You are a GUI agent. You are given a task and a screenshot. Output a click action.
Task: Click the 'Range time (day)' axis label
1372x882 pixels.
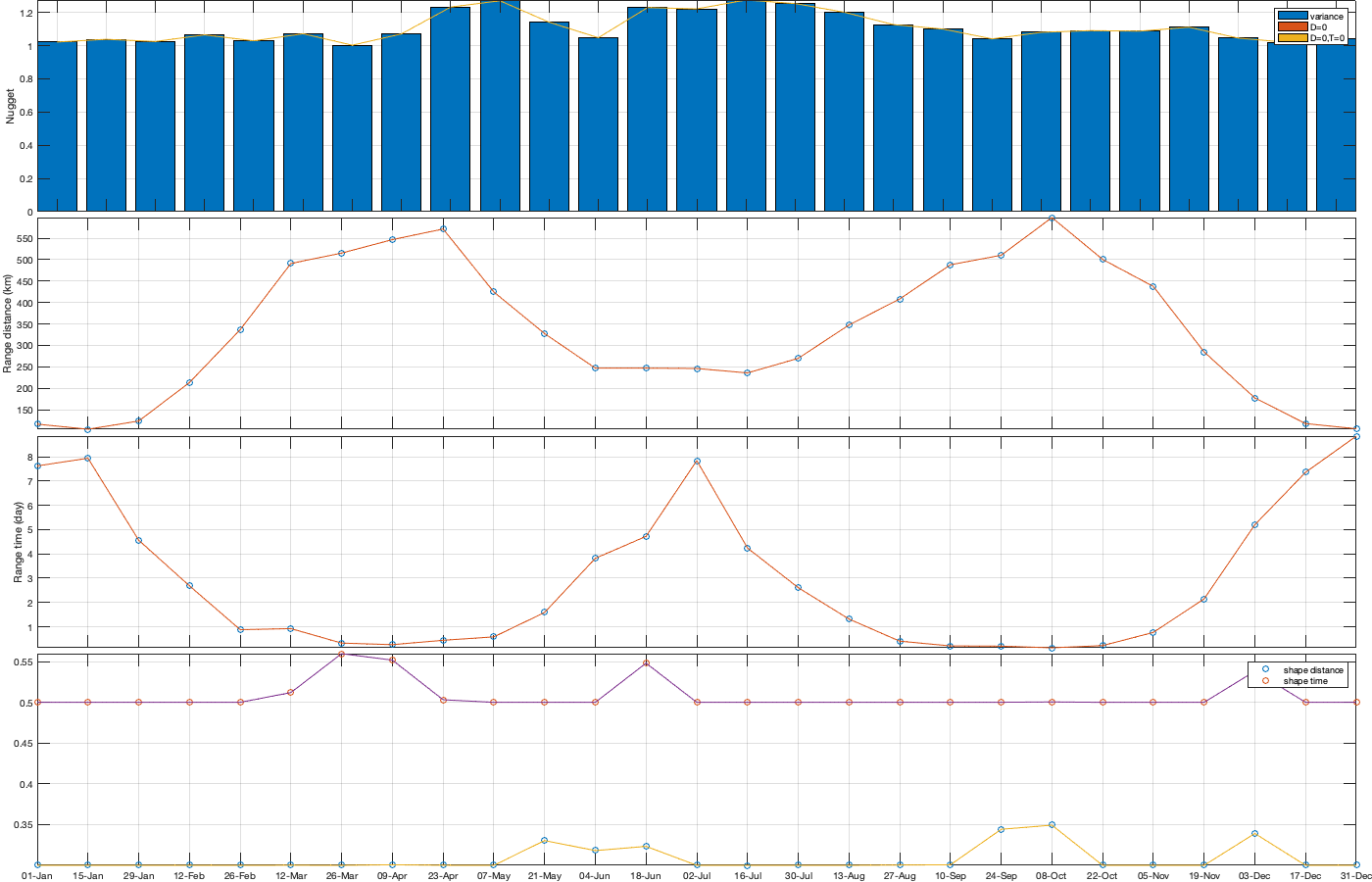[19, 542]
